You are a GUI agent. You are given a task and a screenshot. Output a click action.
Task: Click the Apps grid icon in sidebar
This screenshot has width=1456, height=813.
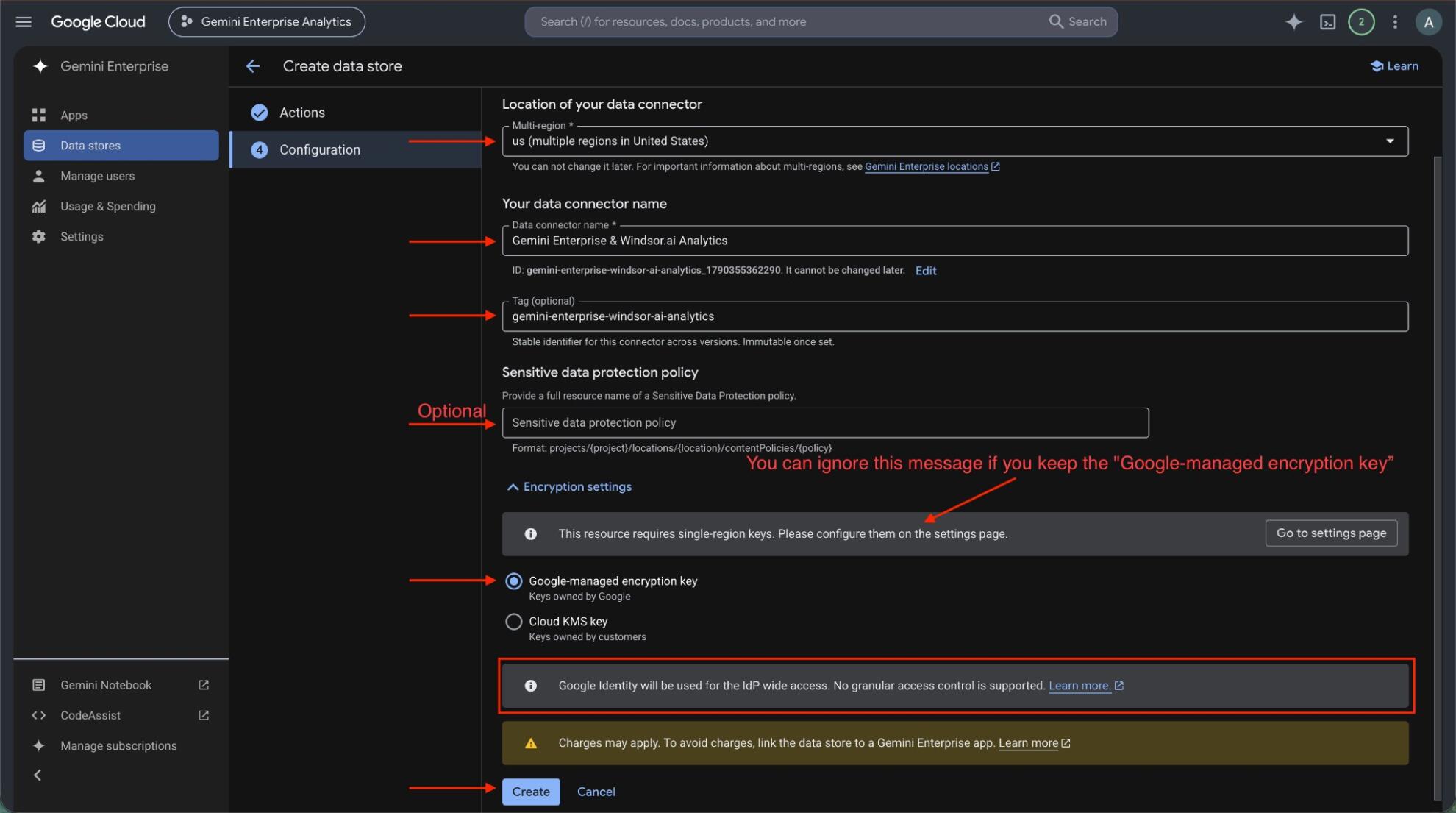(39, 115)
